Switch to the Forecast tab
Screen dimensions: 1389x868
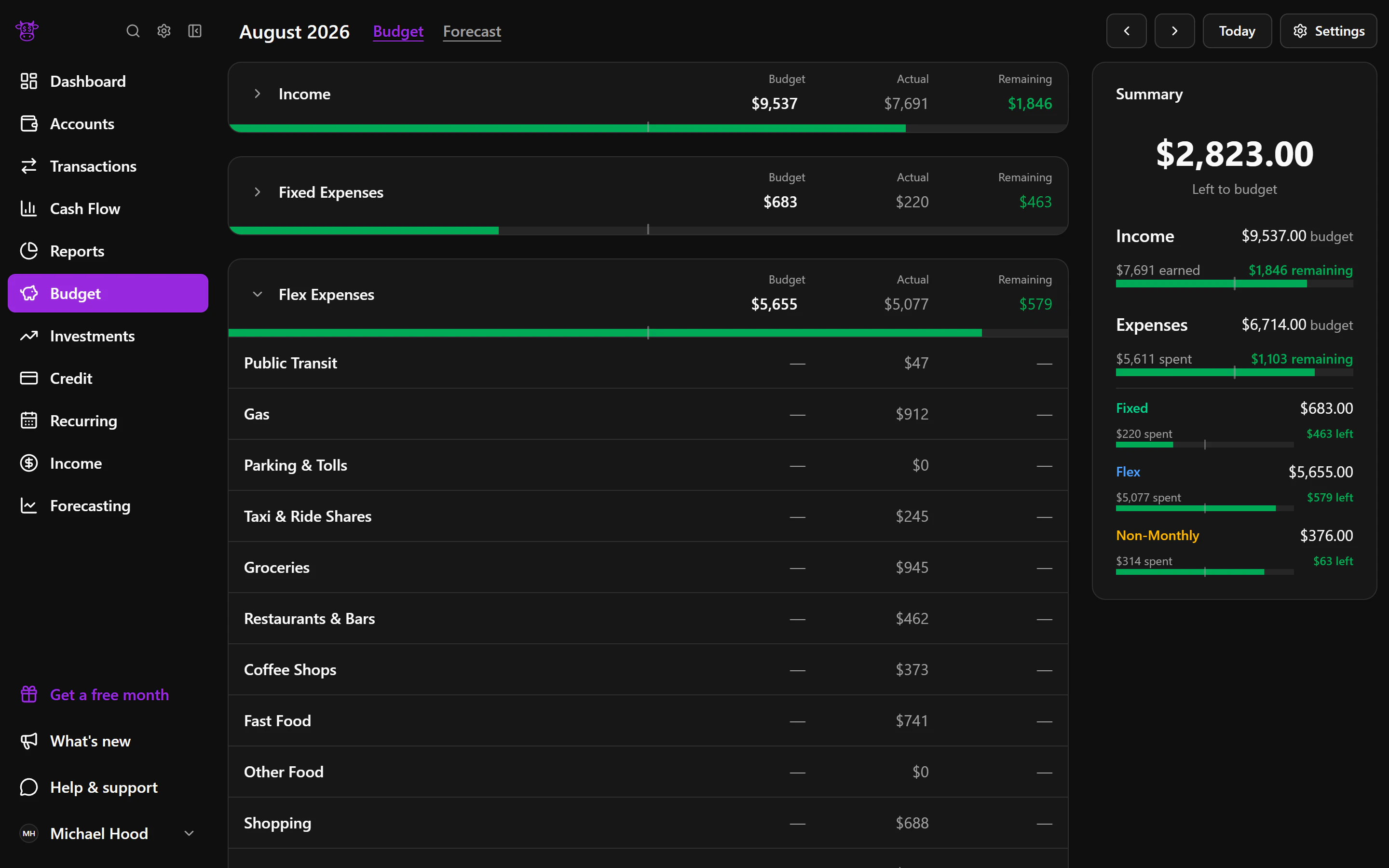[472, 31]
